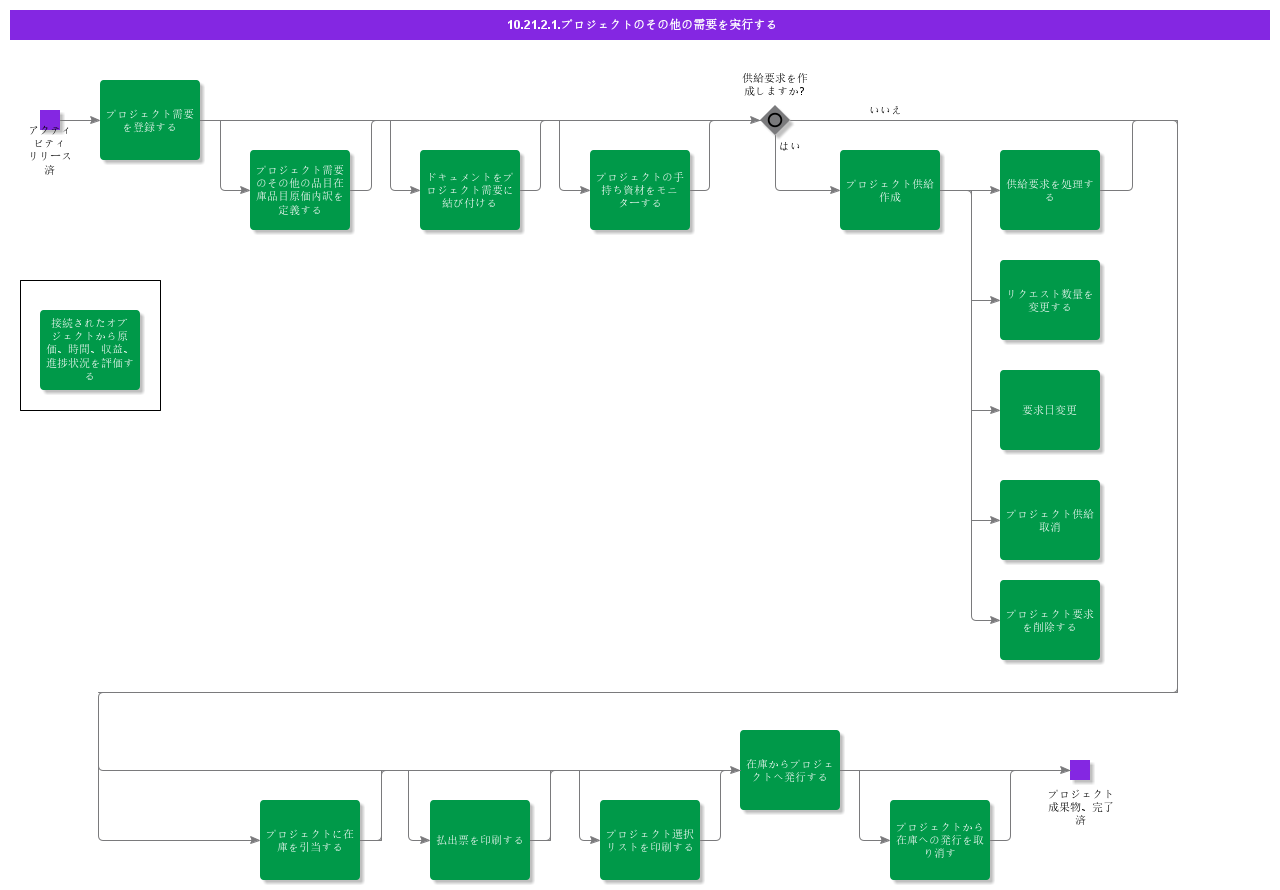Open プロジェクトに在庫を引当する step
Image resolution: width=1280 pixels, height=890 pixels.
310,840
